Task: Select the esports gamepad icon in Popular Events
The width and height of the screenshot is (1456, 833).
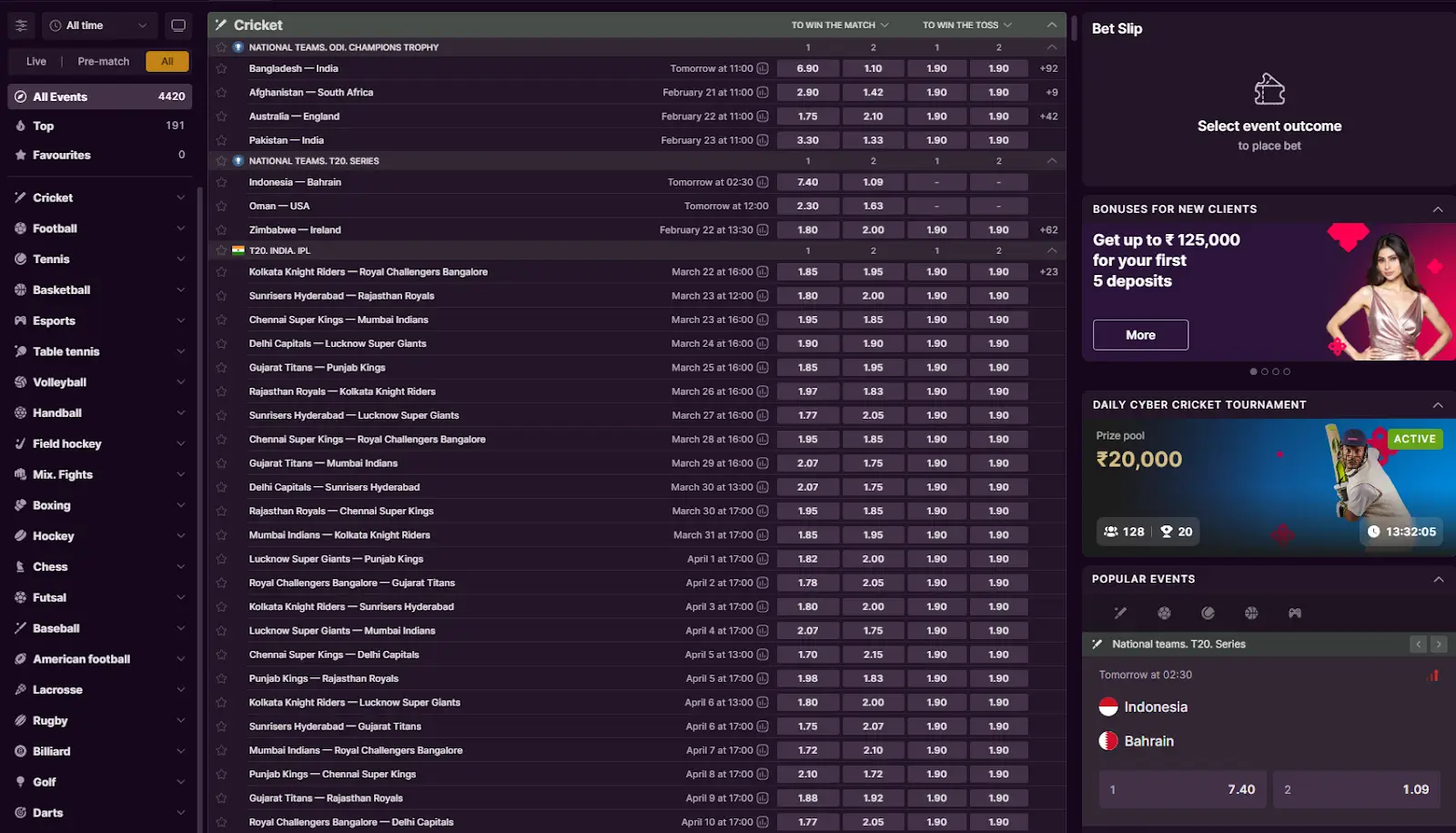Action: (1294, 614)
